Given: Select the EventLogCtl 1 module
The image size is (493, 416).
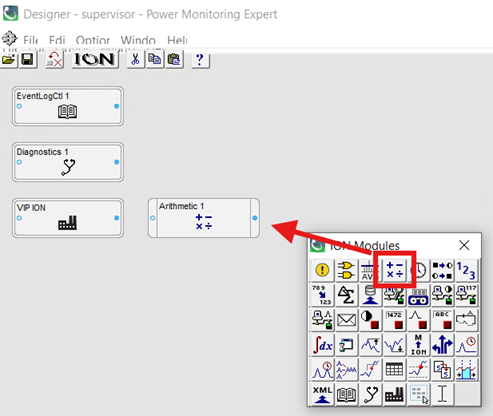Looking at the screenshot, I should 68,106.
